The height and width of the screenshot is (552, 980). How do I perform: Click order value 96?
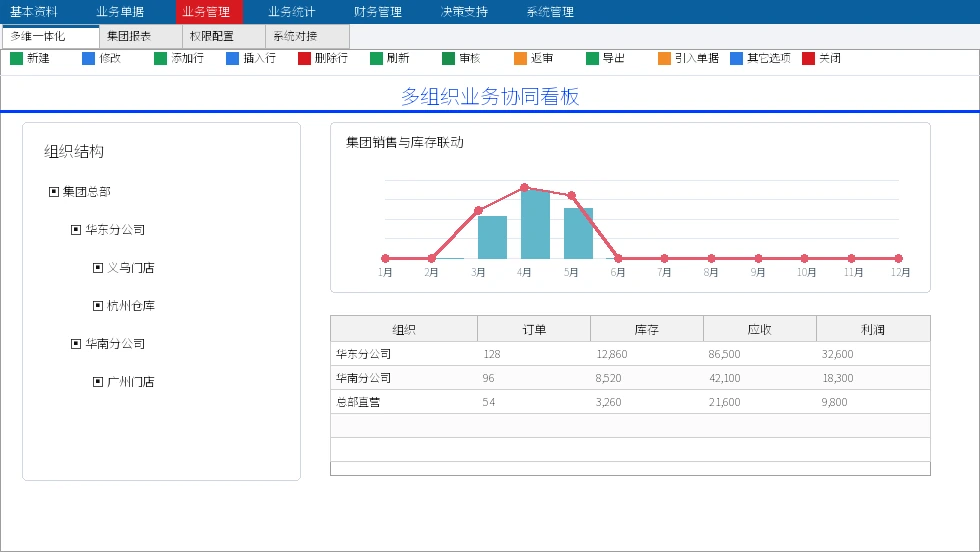point(489,378)
